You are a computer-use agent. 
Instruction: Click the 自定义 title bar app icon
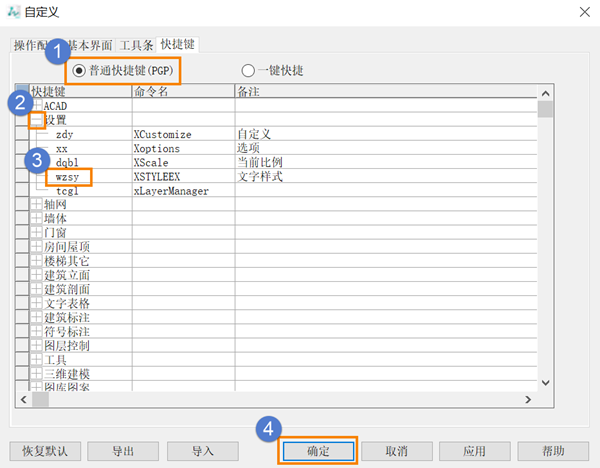pyautogui.click(x=13, y=12)
